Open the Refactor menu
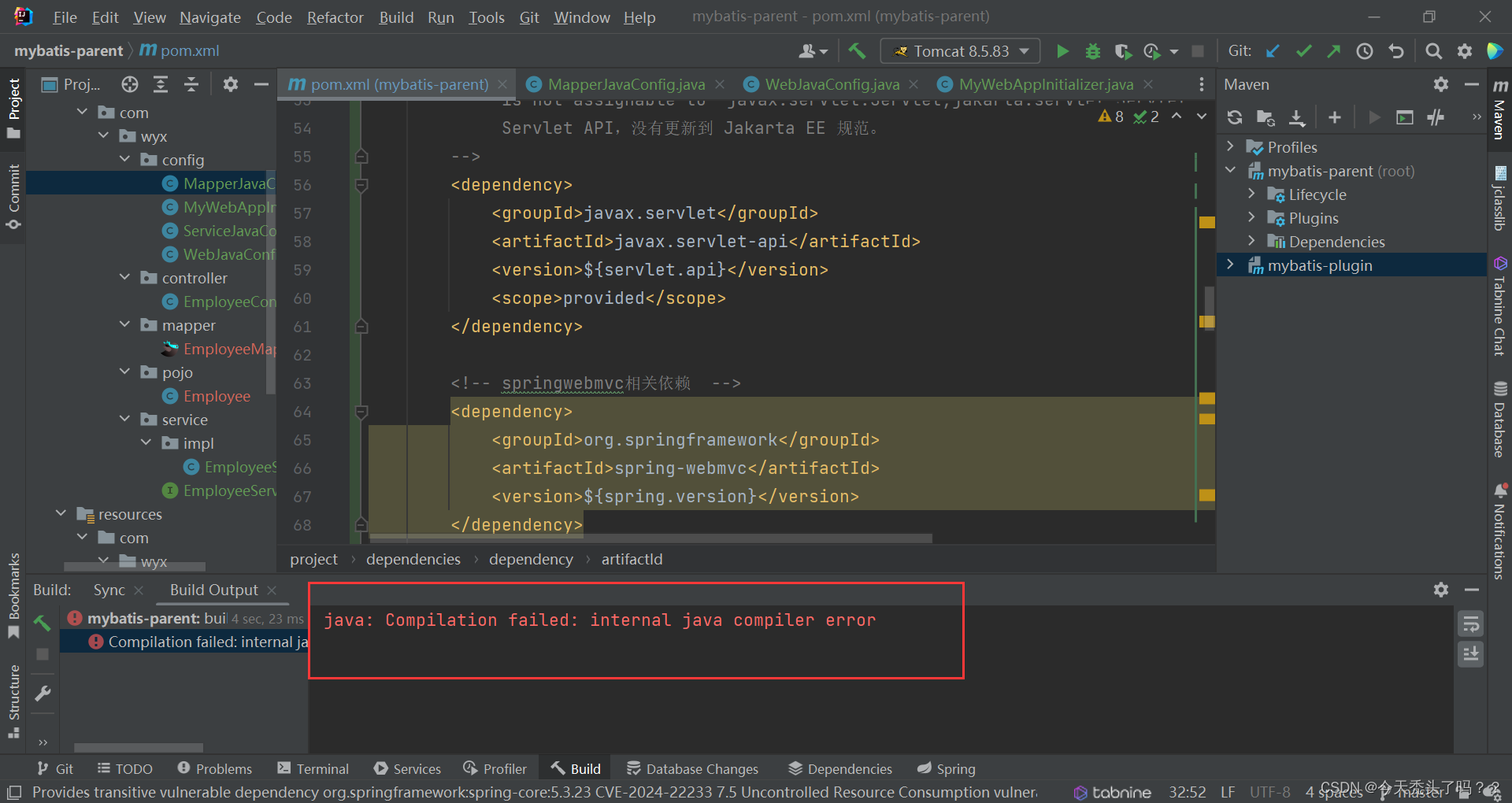Image resolution: width=1512 pixels, height=803 pixels. (x=334, y=17)
